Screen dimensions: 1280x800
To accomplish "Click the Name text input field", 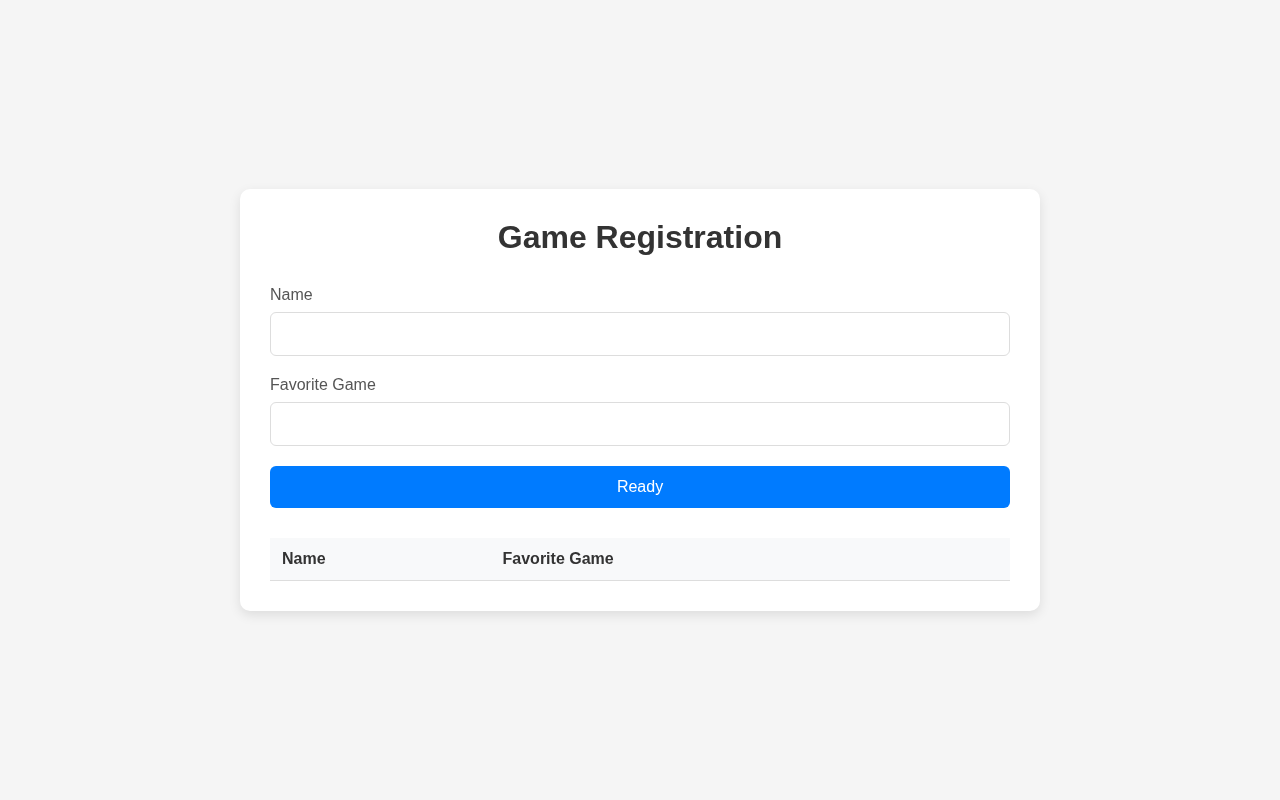I will click(640, 334).
